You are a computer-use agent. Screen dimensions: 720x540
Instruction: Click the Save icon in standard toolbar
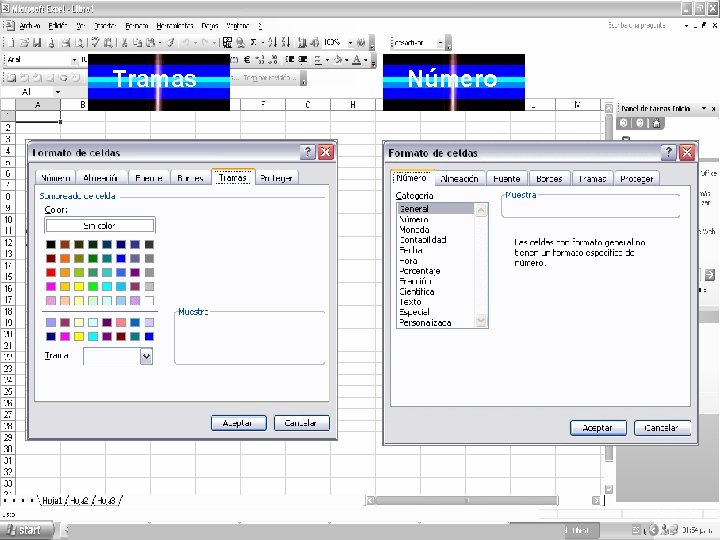coord(37,43)
